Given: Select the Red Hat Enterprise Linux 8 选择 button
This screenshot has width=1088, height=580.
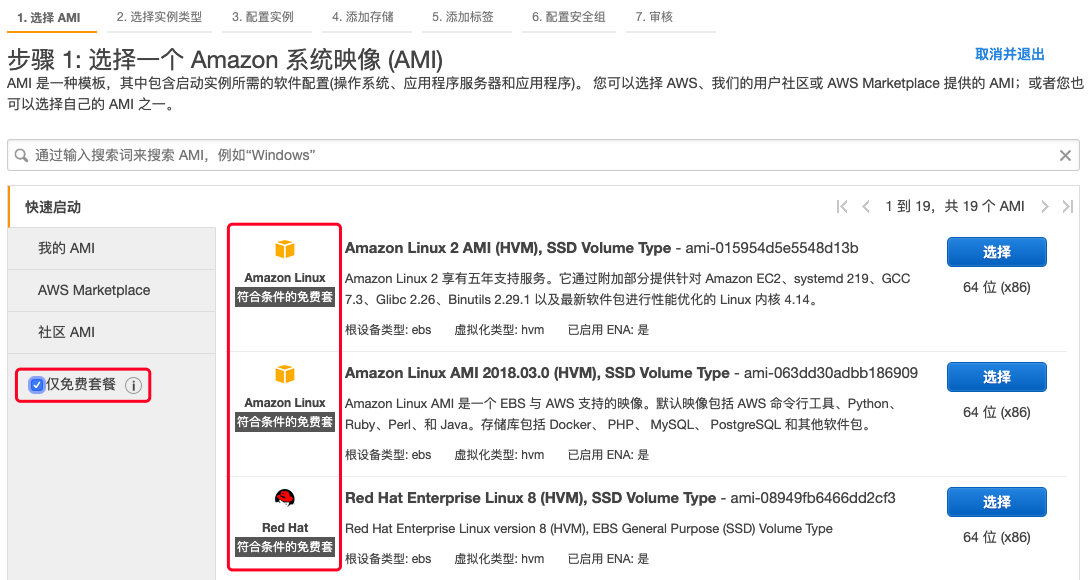Looking at the screenshot, I should point(996,502).
